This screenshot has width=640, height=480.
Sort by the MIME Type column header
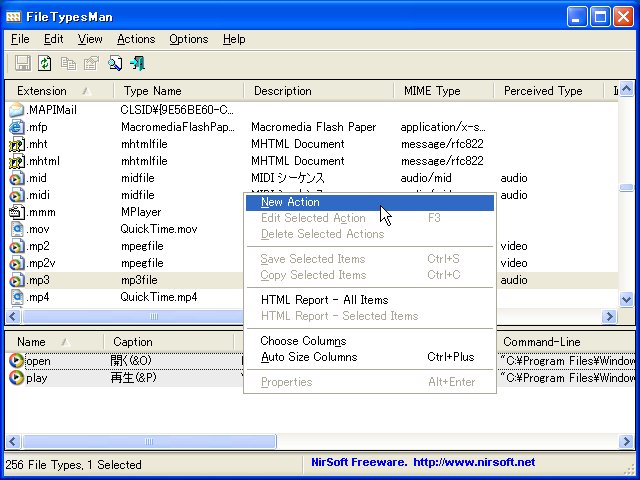click(444, 91)
